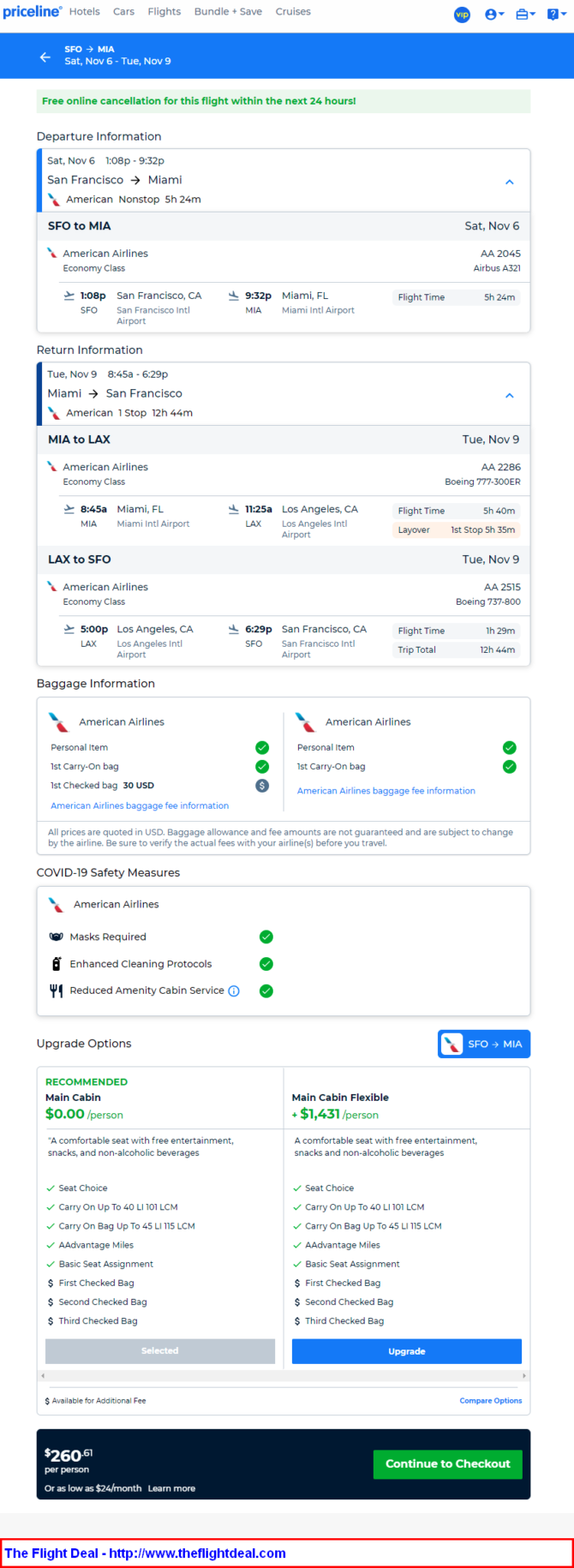The height and width of the screenshot is (1568, 574).
Task: Click flight number AA 2045
Action: click(500, 254)
